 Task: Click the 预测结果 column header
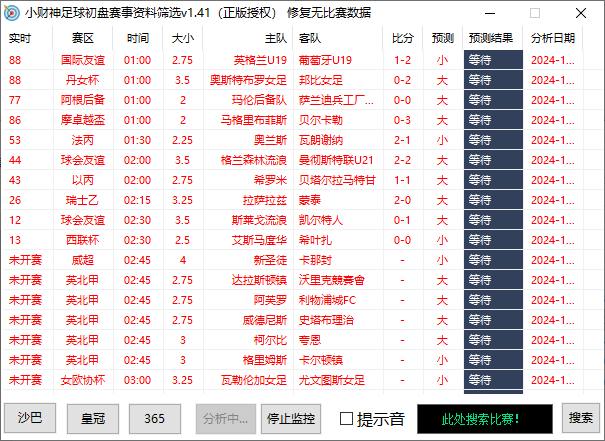pyautogui.click(x=491, y=38)
